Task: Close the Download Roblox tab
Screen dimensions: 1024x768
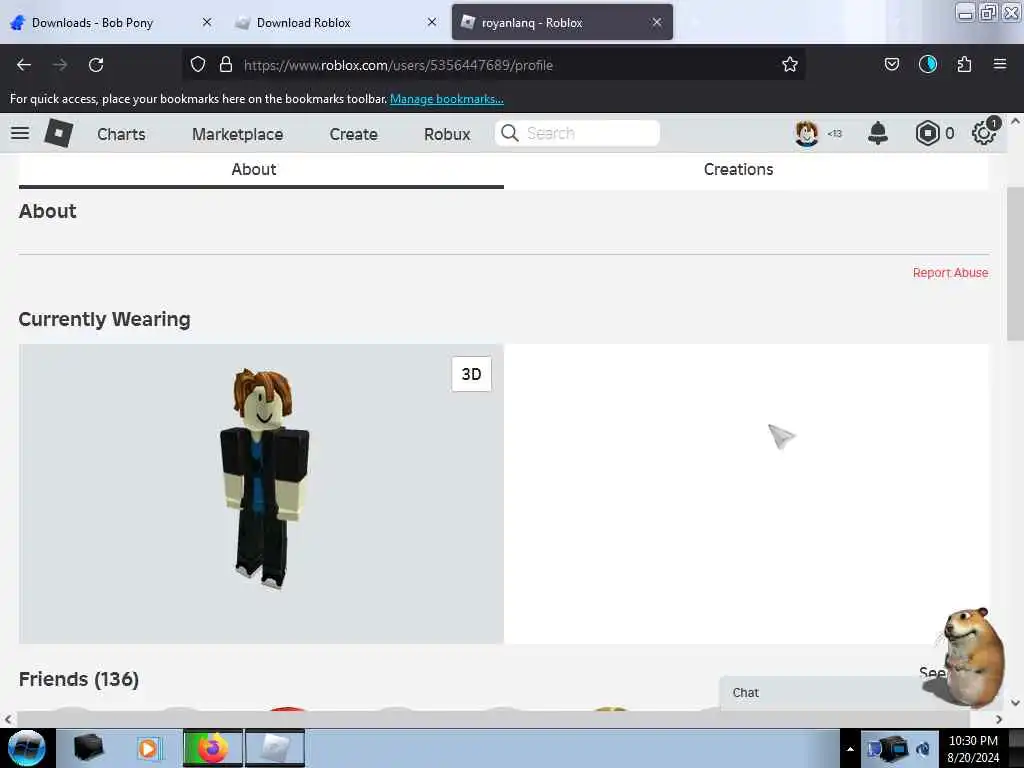Action: click(x=432, y=22)
